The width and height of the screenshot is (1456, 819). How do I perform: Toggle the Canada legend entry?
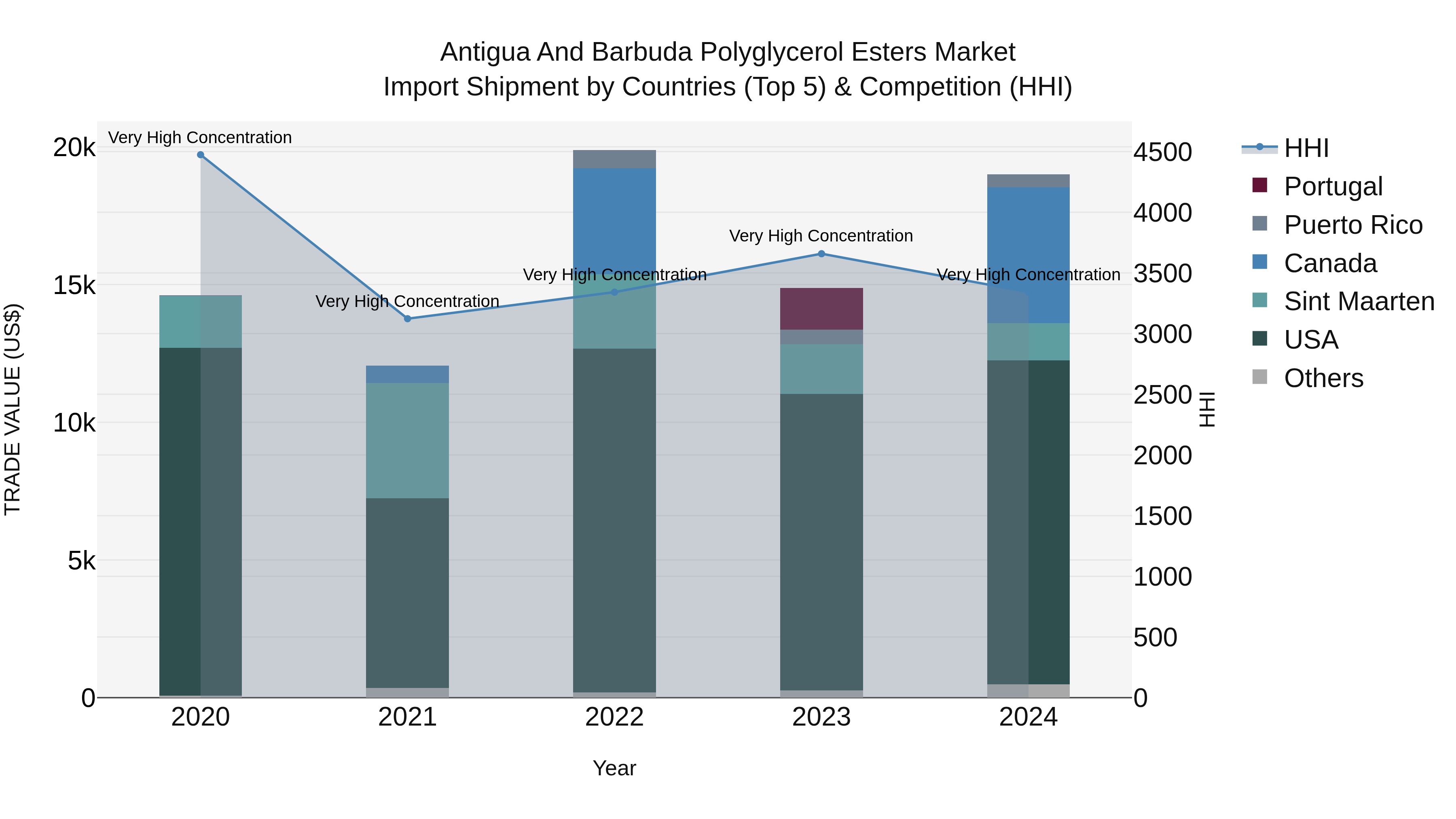[1314, 263]
